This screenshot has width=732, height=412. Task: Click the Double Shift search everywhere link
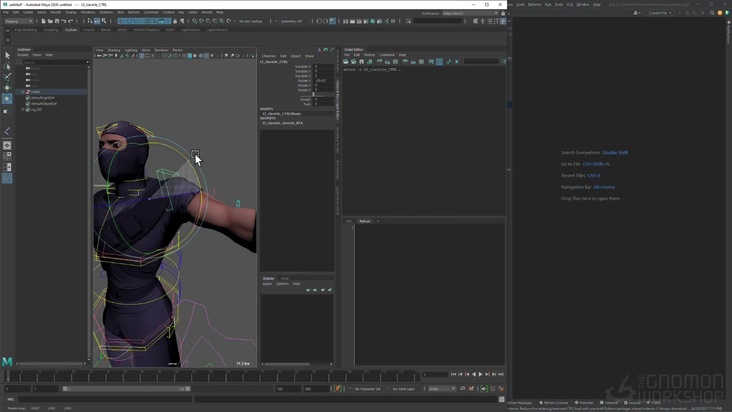pos(615,153)
